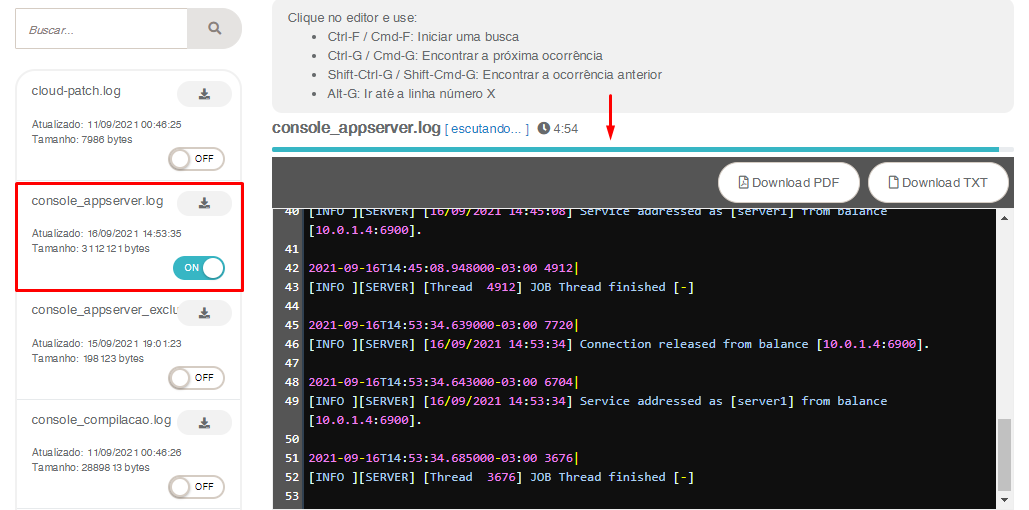The width and height of the screenshot is (1029, 510).
Task: Click line 52 JOB Thread finished text
Action: click(501, 477)
